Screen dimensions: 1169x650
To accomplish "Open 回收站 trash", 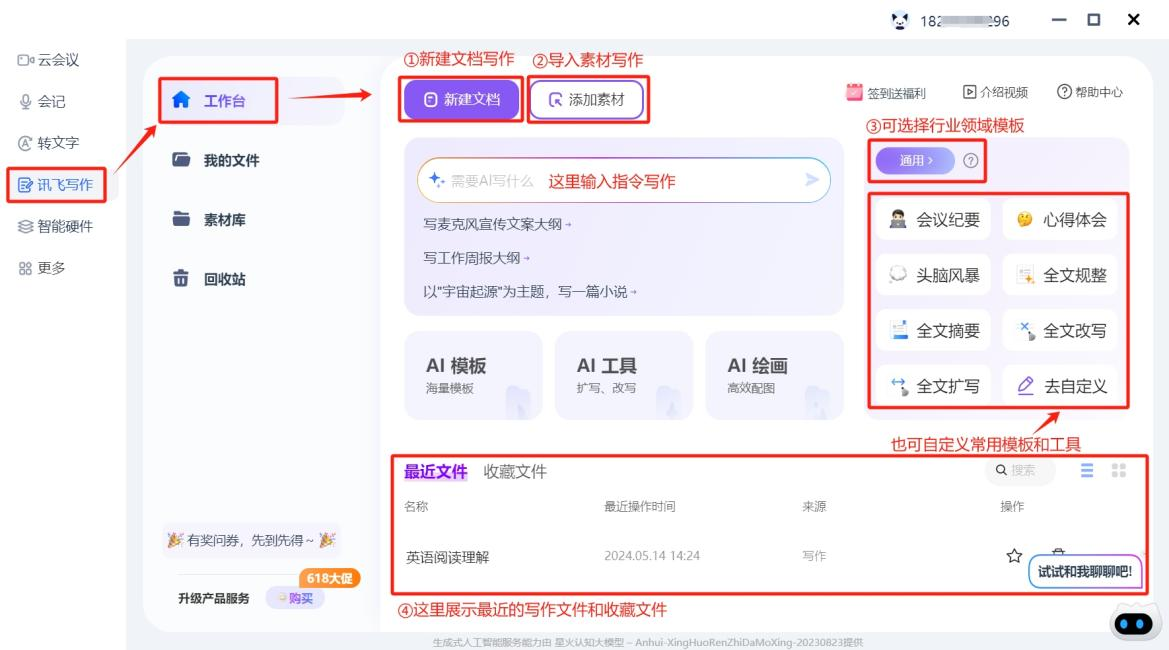I will point(209,279).
